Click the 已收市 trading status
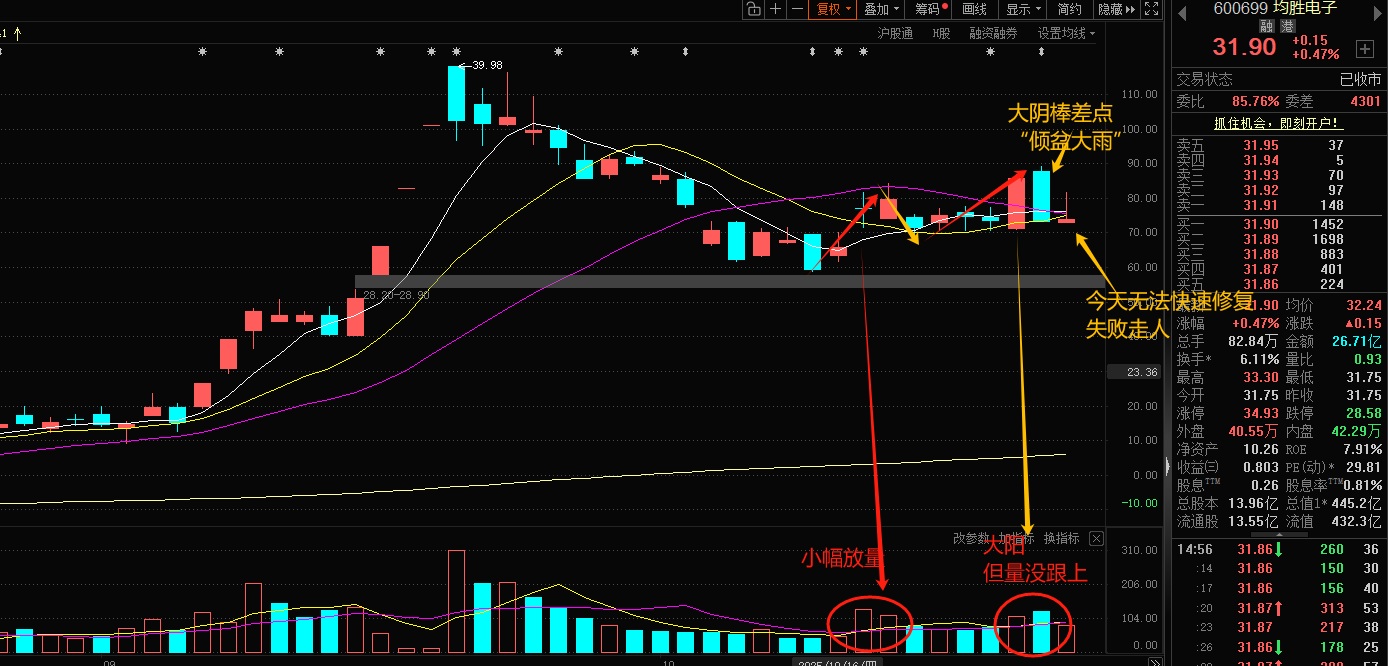The height and width of the screenshot is (666, 1388). point(1361,79)
